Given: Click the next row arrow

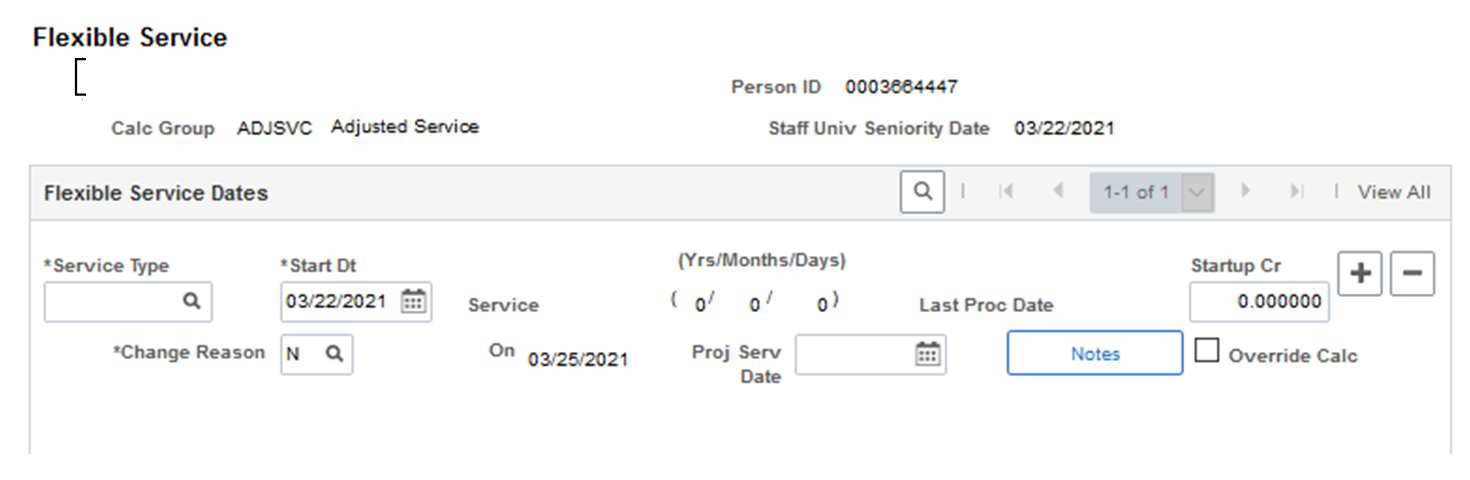Looking at the screenshot, I should 1246,191.
